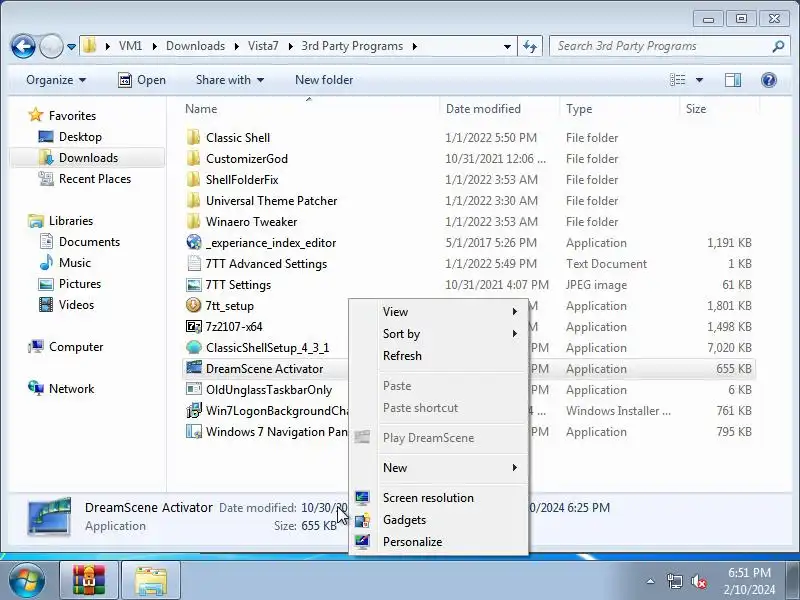
Task: Click the search magnifier icon
Action: click(x=778, y=46)
